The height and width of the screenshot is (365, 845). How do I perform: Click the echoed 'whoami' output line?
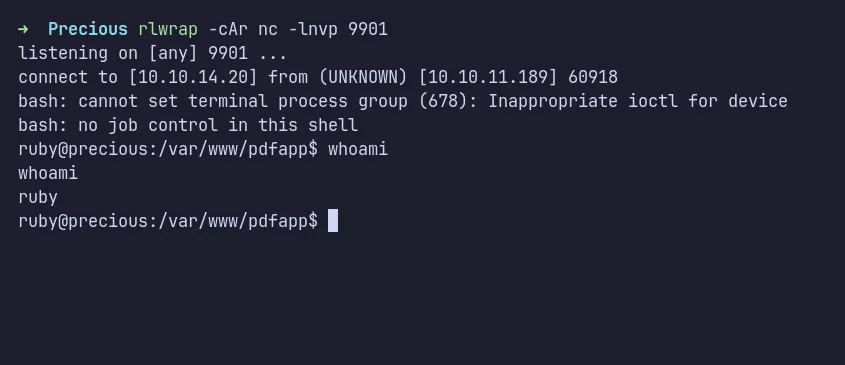click(x=48, y=173)
